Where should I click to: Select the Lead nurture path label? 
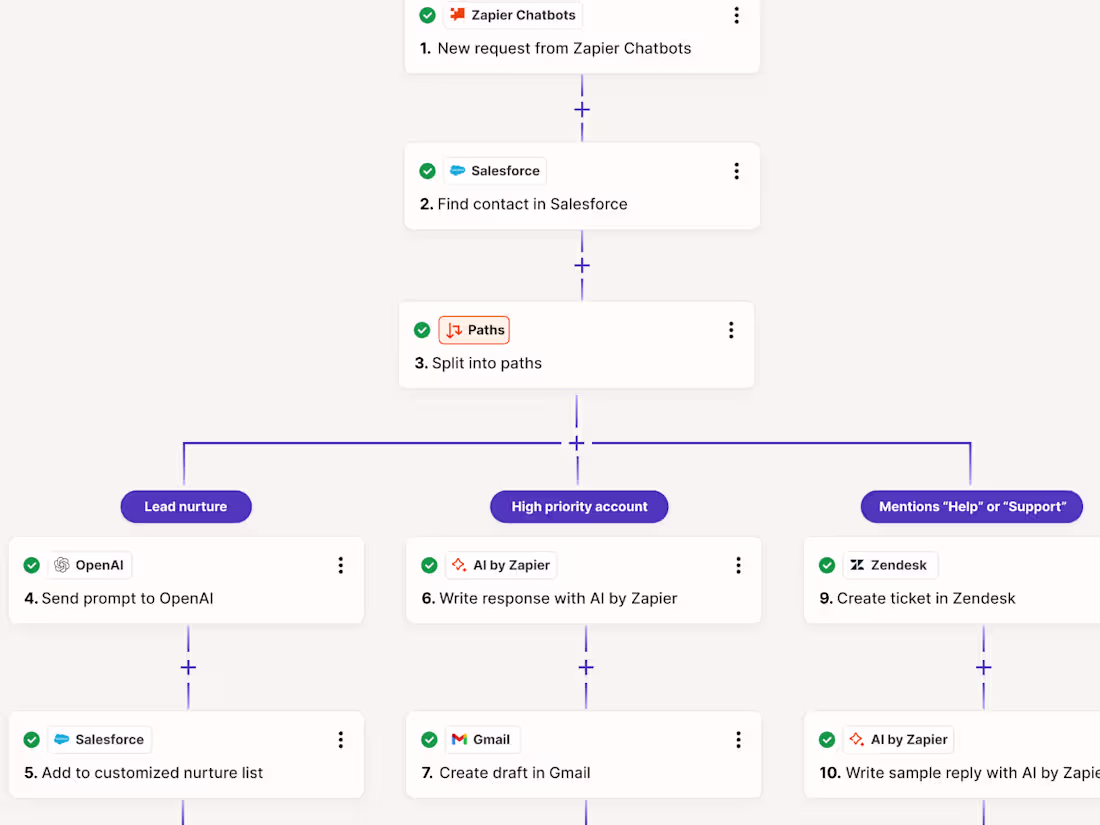pyautogui.click(x=186, y=507)
